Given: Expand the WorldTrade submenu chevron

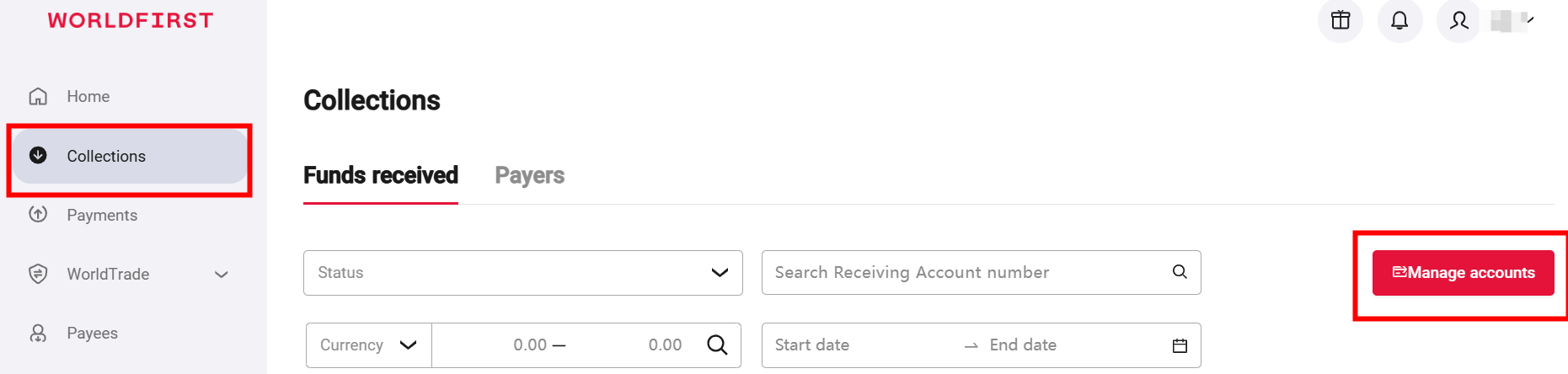Looking at the screenshot, I should 222,274.
